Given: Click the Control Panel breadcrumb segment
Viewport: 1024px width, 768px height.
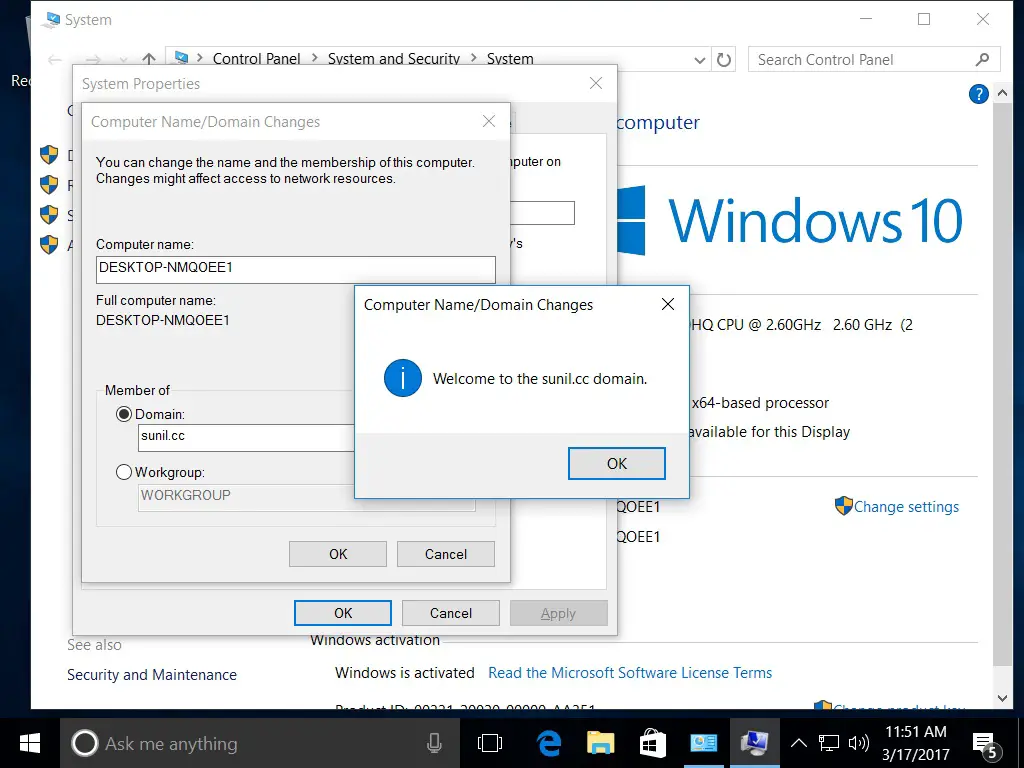Looking at the screenshot, I should (256, 59).
